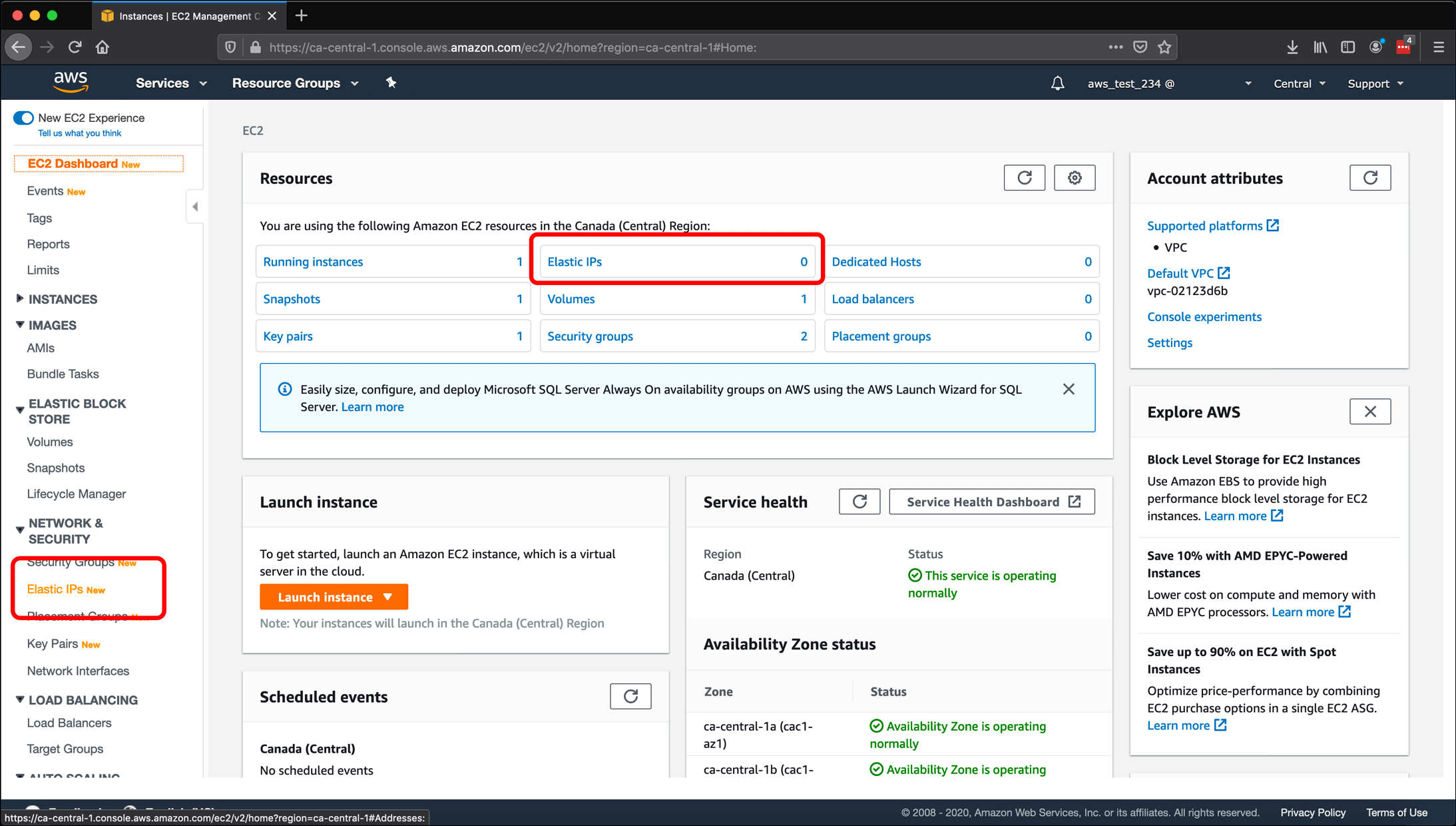
Task: Click the Pocket save icon
Action: pos(1140,47)
